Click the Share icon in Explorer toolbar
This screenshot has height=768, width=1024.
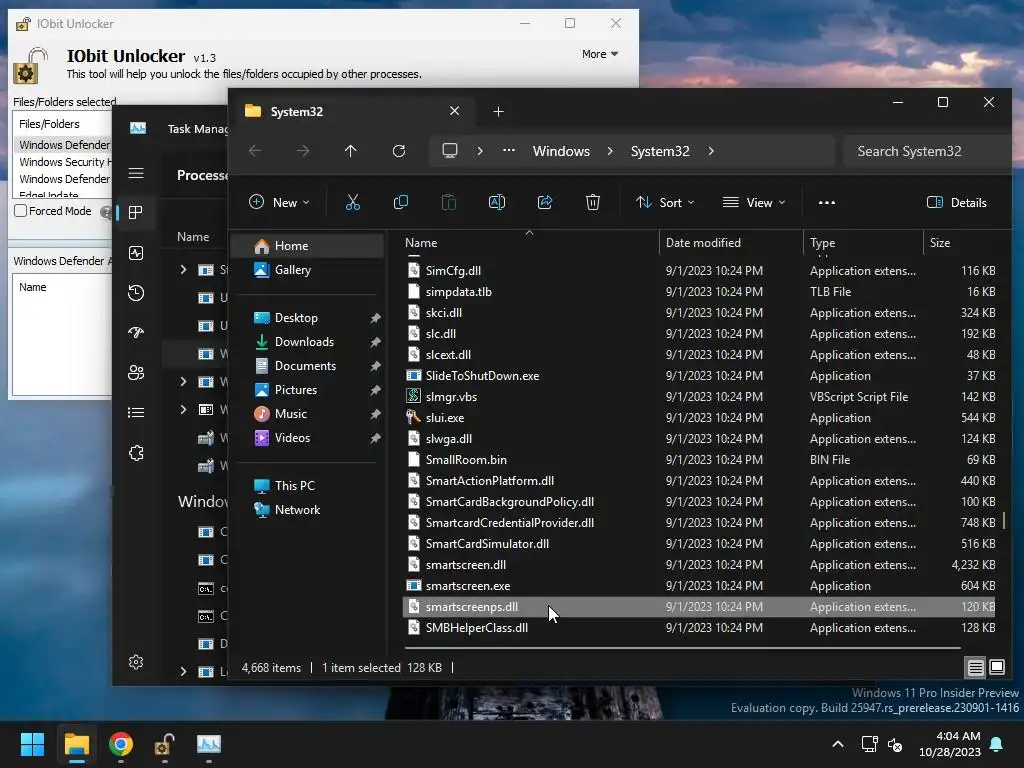click(x=545, y=202)
